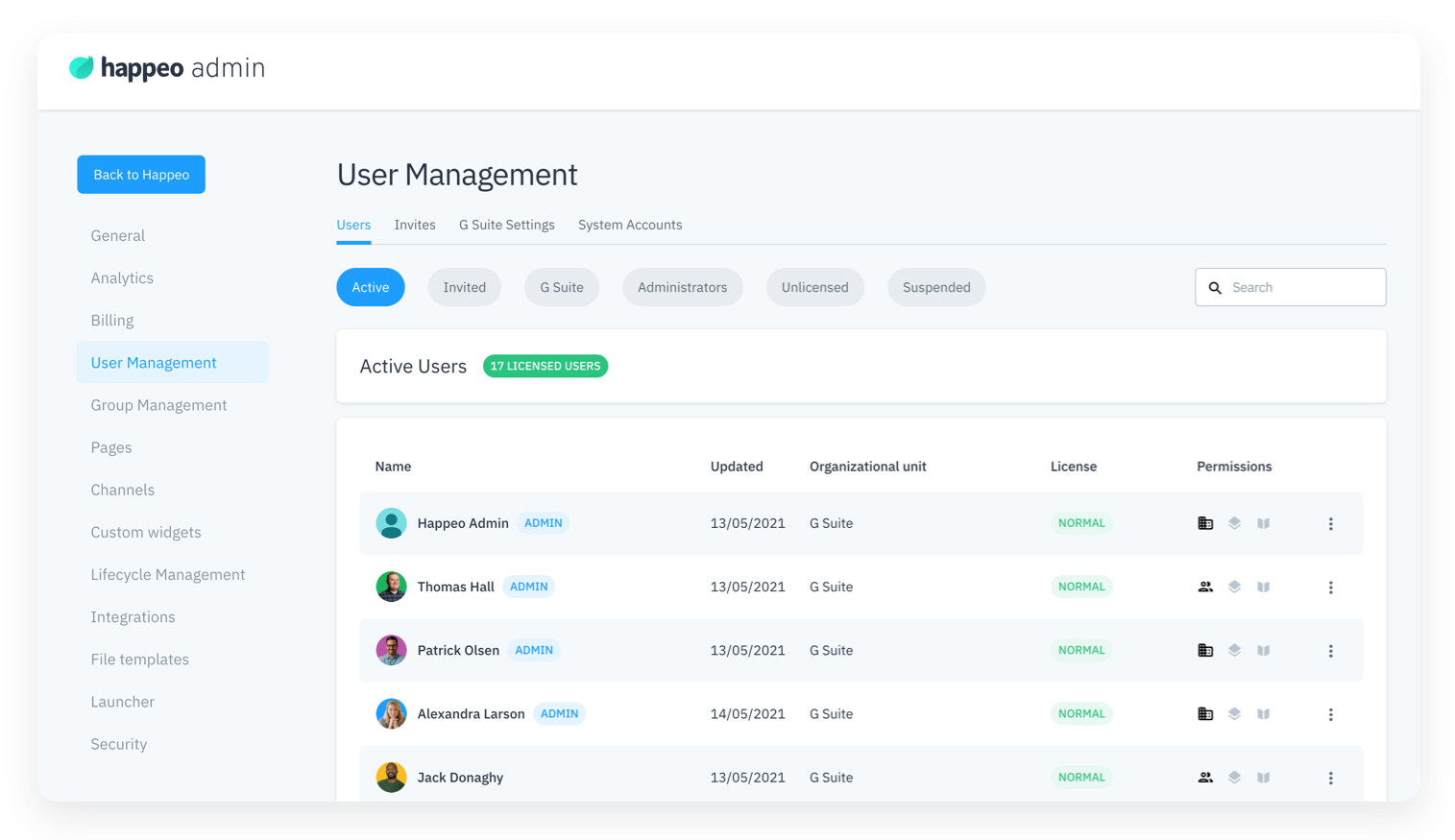Open three-dot menu for Happeo Admin

(1330, 523)
